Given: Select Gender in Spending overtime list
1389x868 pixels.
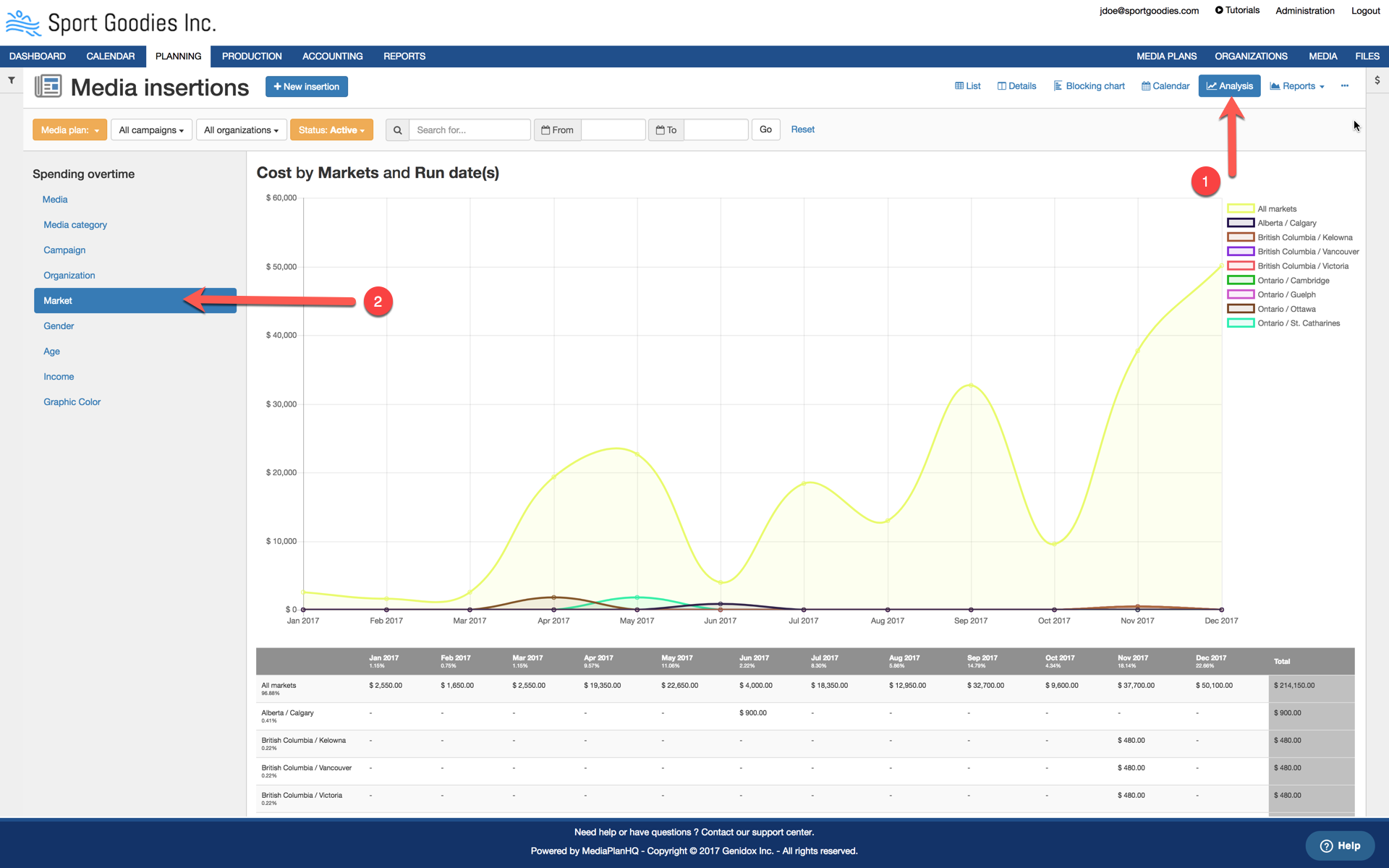Looking at the screenshot, I should coord(59,326).
